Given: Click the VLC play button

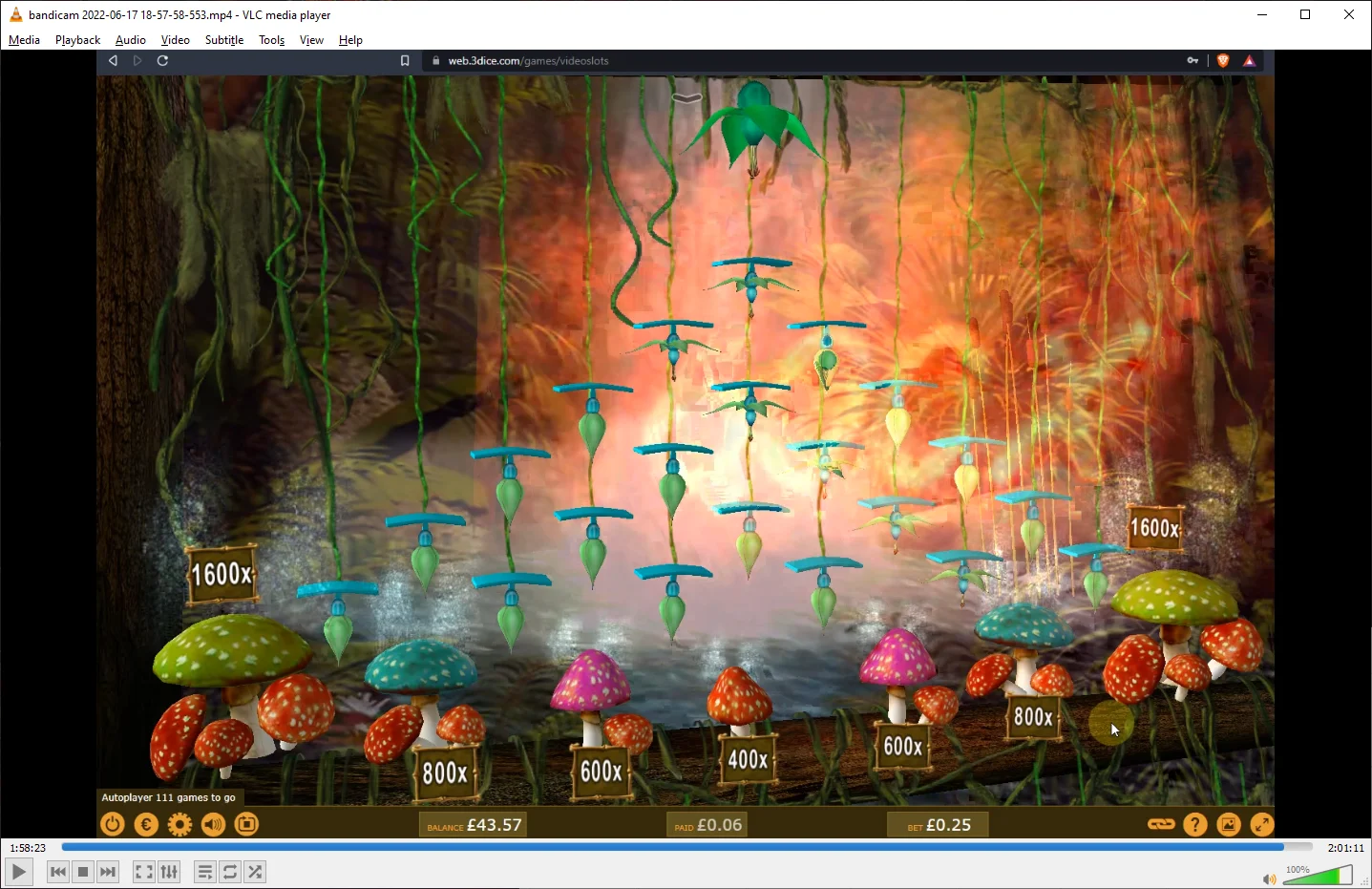Looking at the screenshot, I should coord(19,872).
